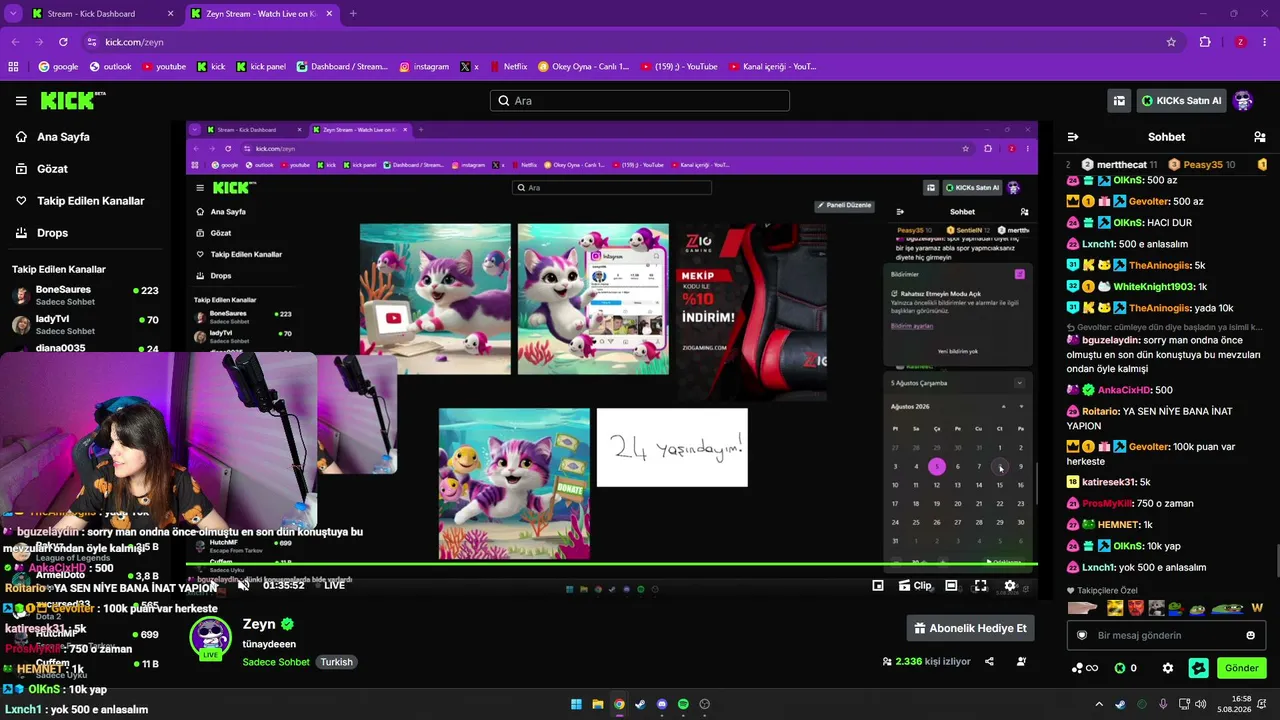Open Steam from the taskbar
1280x720 pixels.
(x=640, y=704)
